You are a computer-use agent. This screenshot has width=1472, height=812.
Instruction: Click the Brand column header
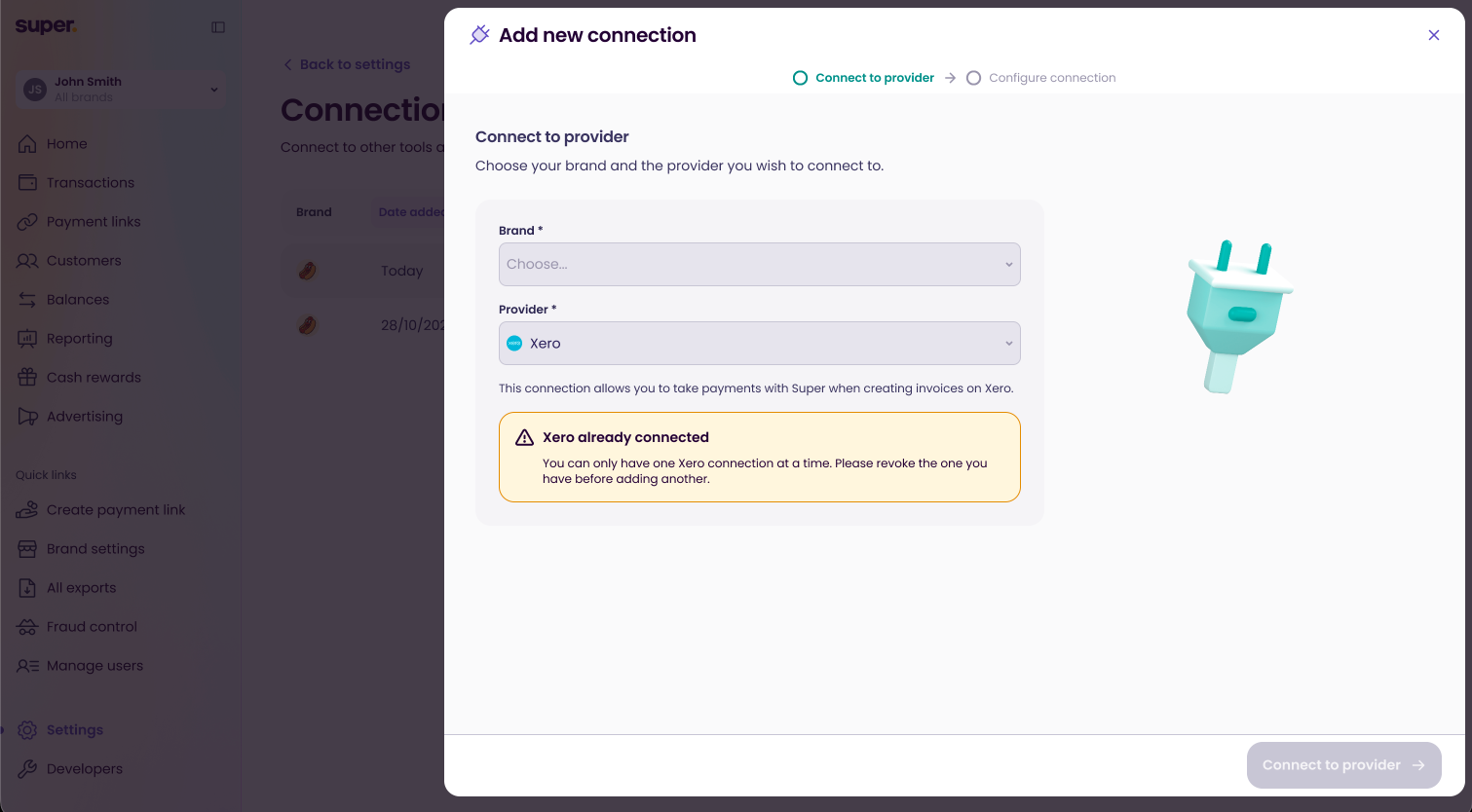314,212
